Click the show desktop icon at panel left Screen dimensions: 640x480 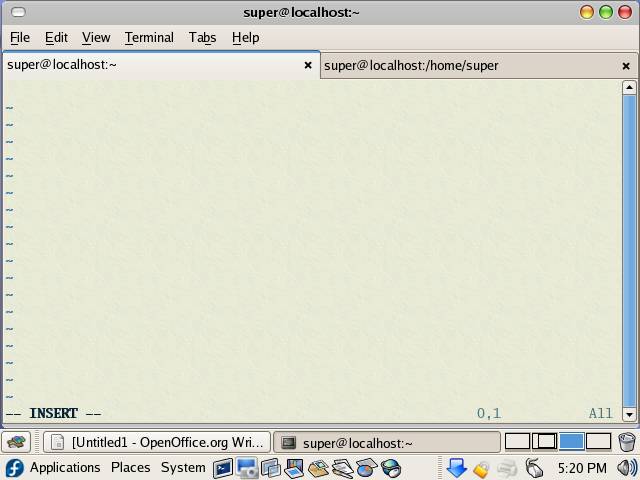point(16,442)
